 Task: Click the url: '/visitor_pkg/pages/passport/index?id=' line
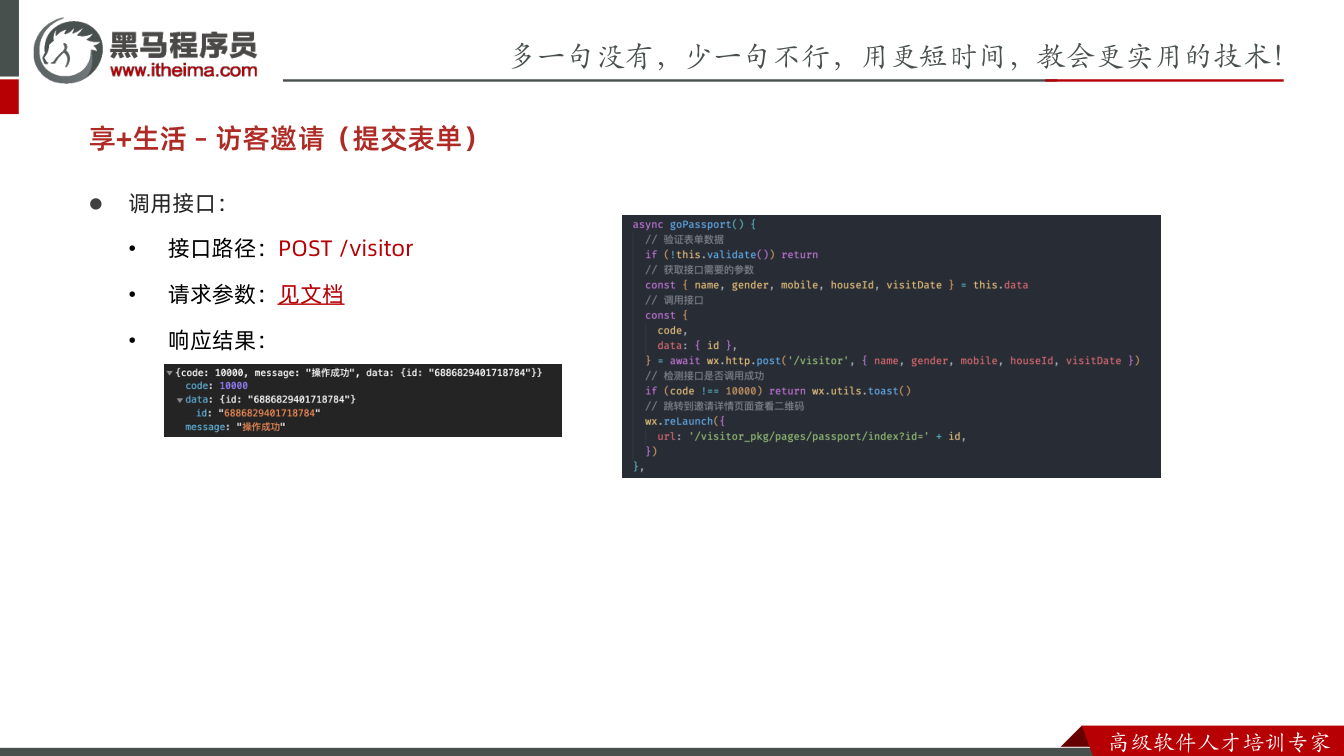(x=812, y=436)
